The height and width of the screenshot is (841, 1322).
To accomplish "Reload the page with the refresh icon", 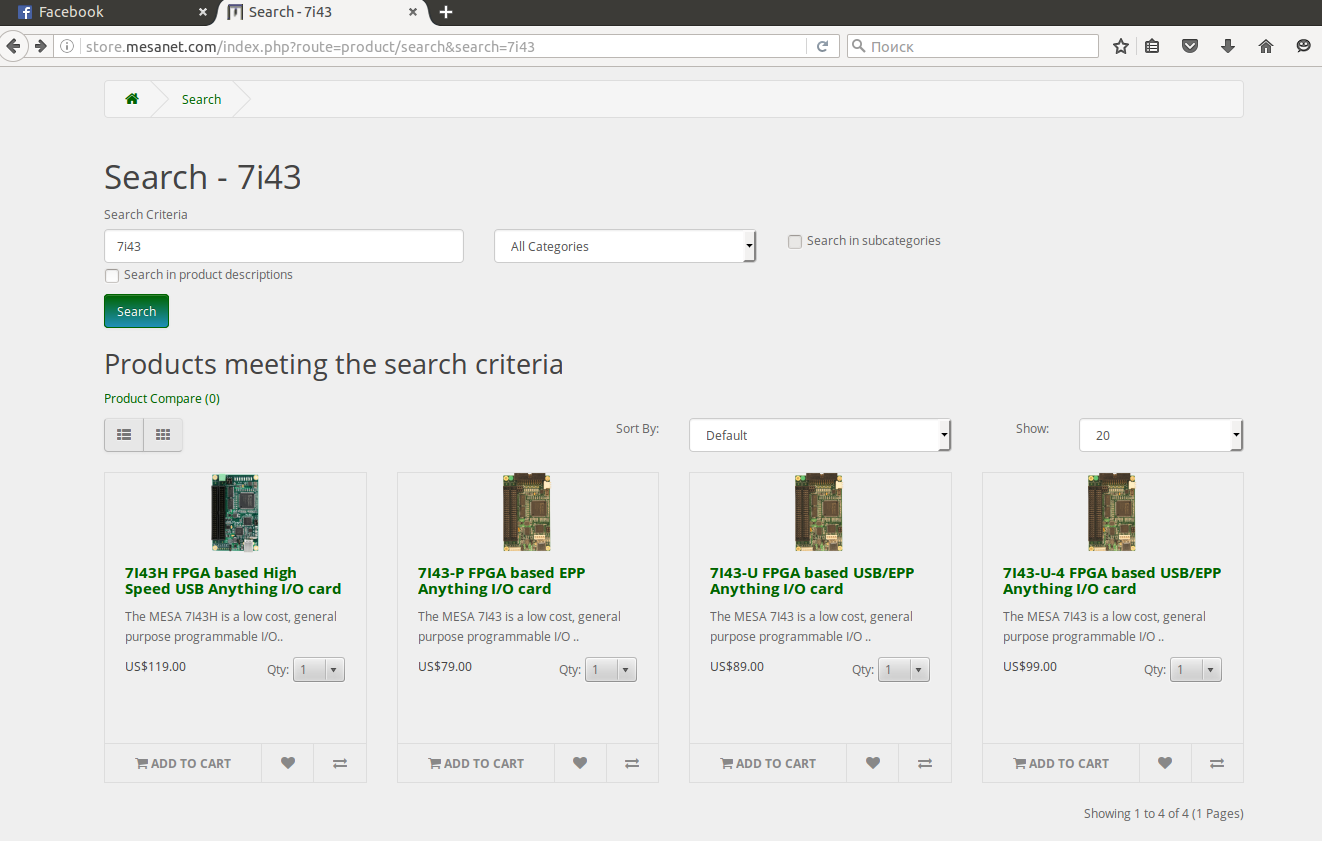I will click(822, 46).
